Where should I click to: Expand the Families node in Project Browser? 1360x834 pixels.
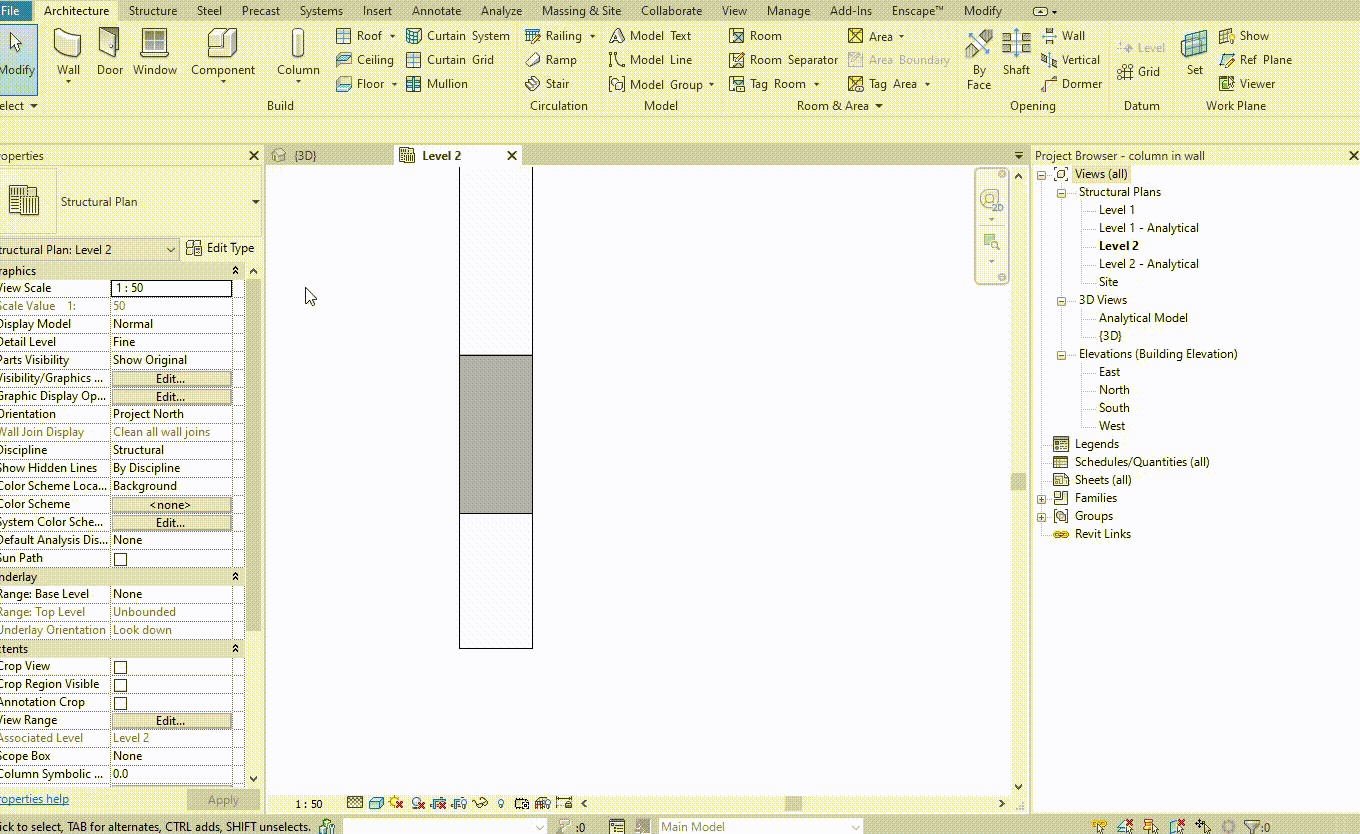[1041, 498]
